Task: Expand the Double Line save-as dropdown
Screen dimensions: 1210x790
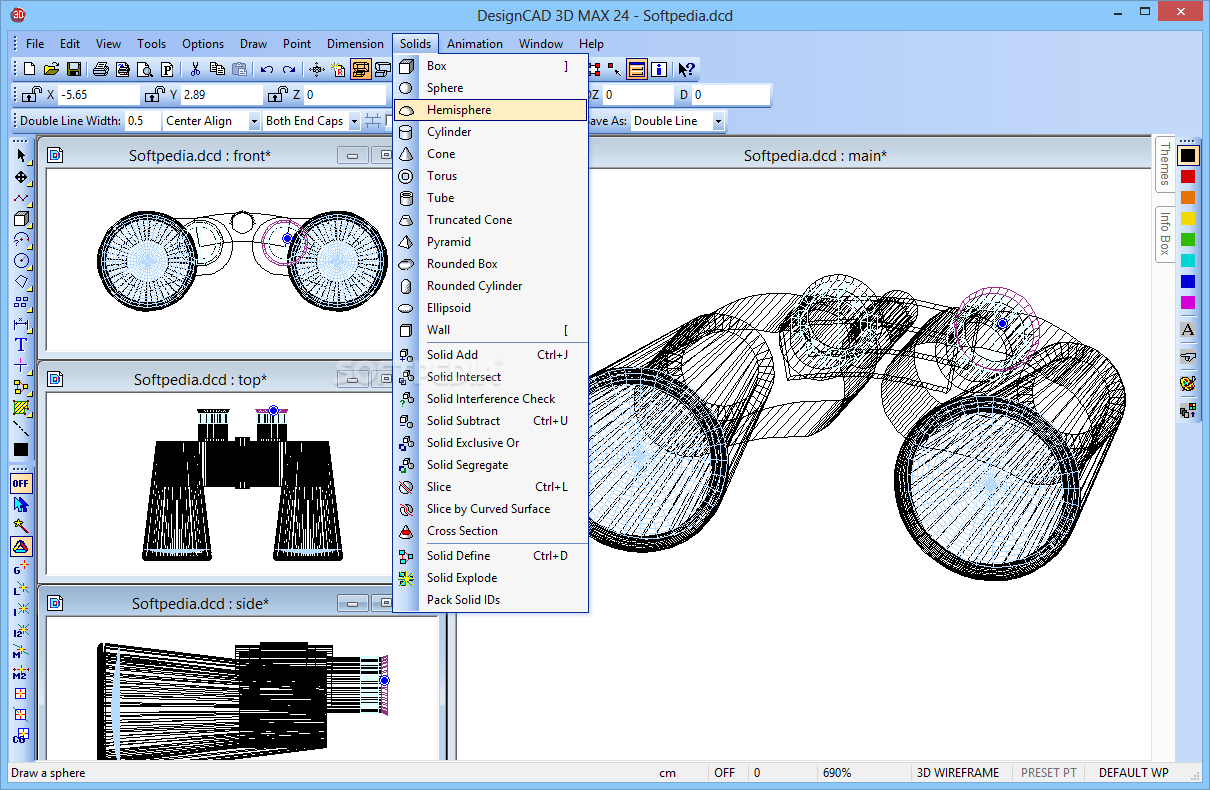Action: (718, 121)
